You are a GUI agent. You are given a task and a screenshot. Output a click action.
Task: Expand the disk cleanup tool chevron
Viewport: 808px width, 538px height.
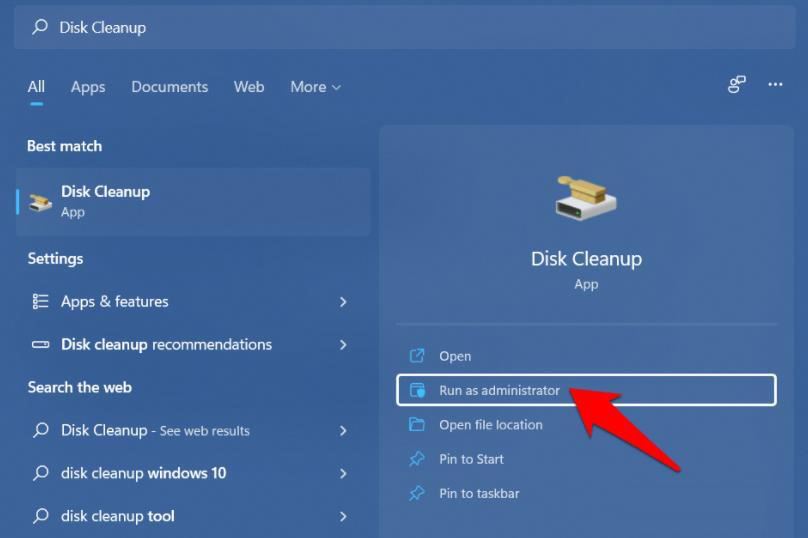click(343, 516)
